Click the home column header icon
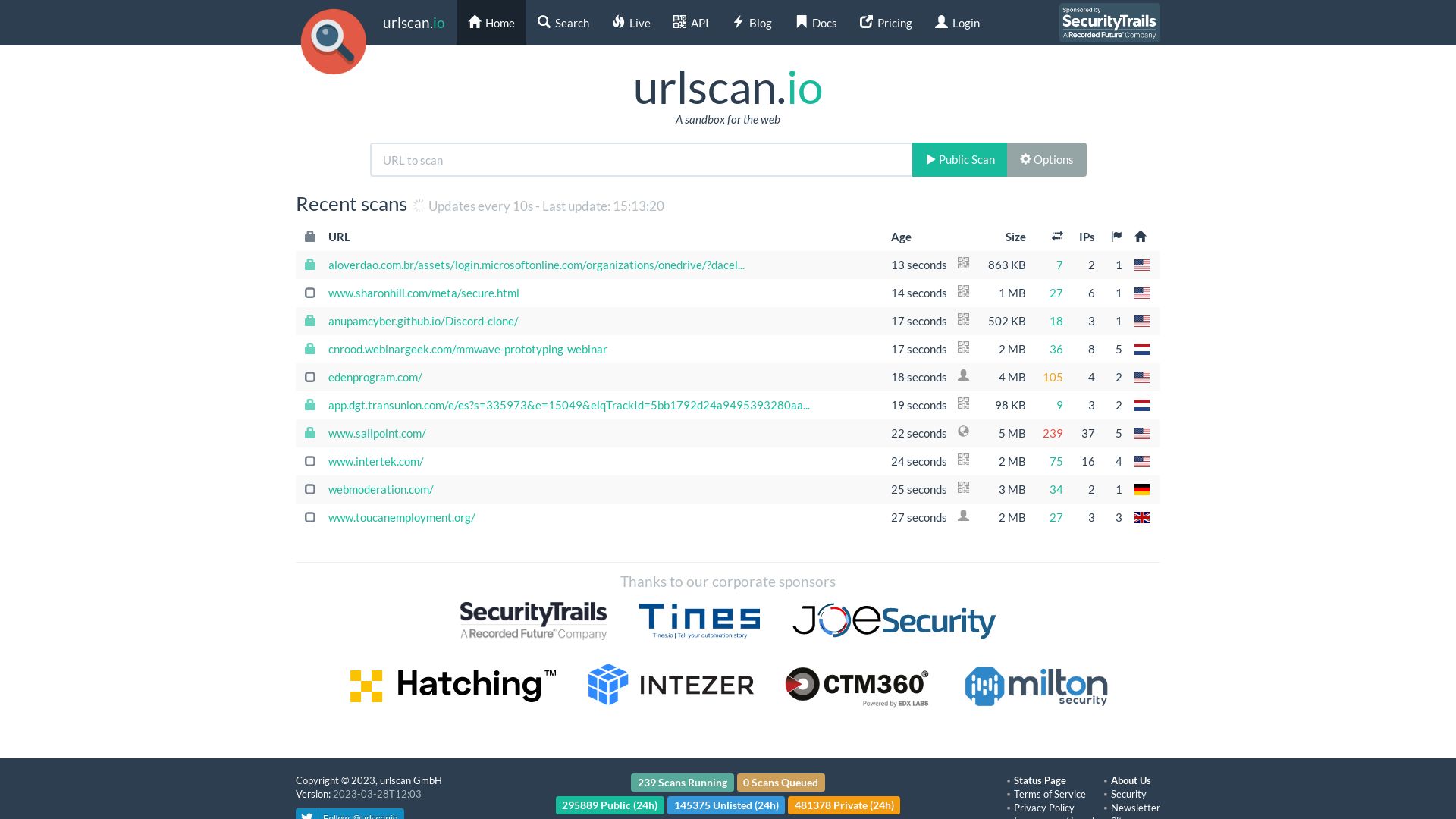This screenshot has height=819, width=1456. (x=1141, y=237)
